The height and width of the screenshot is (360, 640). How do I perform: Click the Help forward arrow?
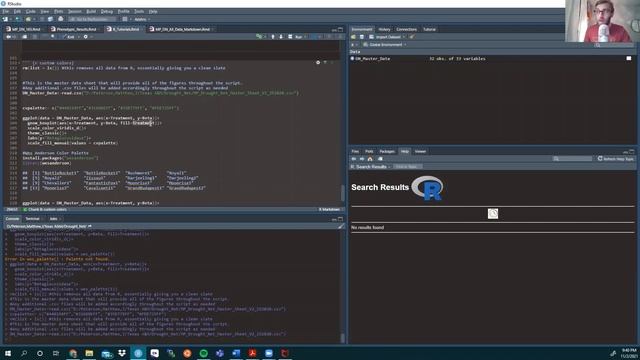(362, 159)
